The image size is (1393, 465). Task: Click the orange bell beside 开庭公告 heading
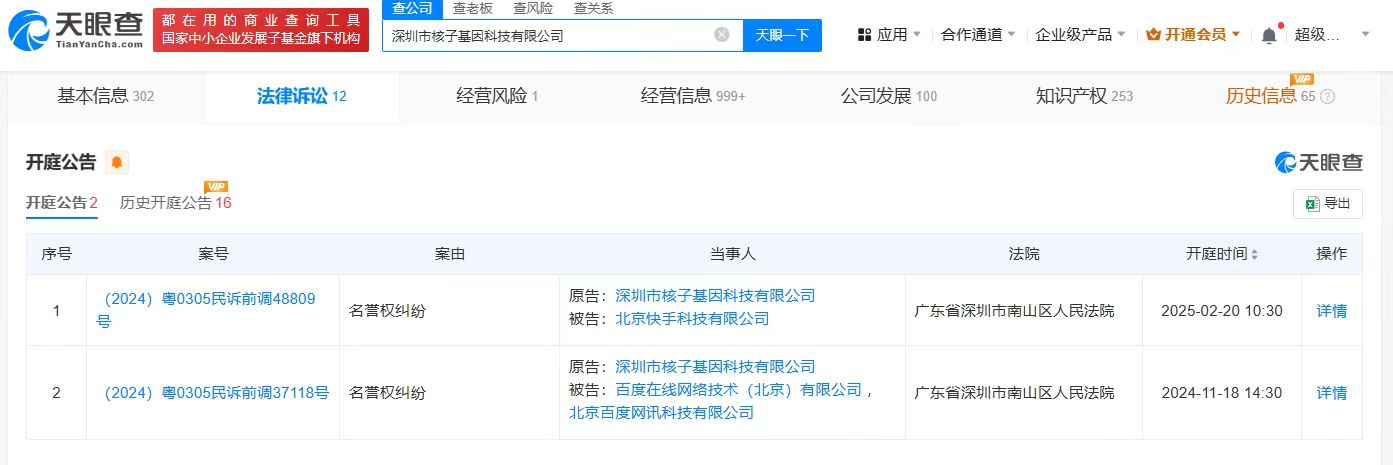pyautogui.click(x=117, y=162)
